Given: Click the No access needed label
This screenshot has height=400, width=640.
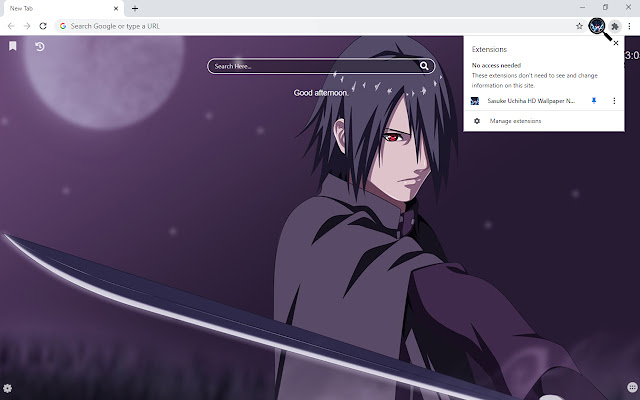Looking at the screenshot, I should pyautogui.click(x=496, y=65).
